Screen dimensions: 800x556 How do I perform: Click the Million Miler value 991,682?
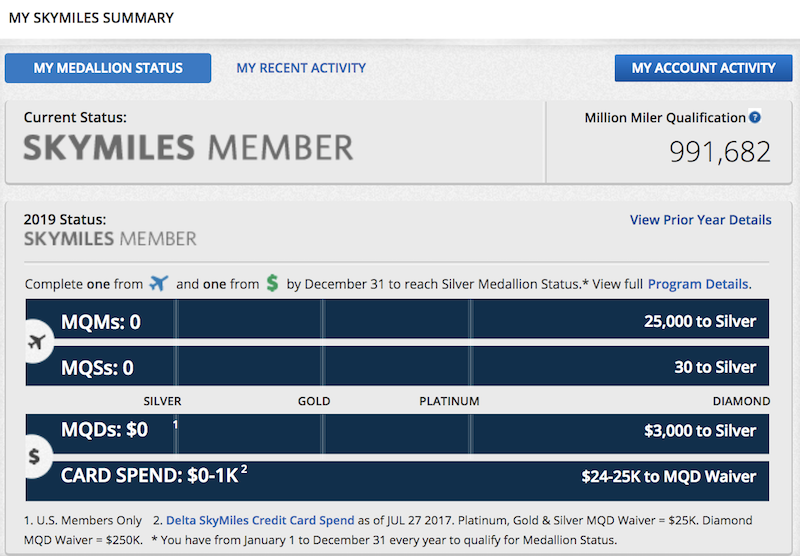[x=720, y=151]
